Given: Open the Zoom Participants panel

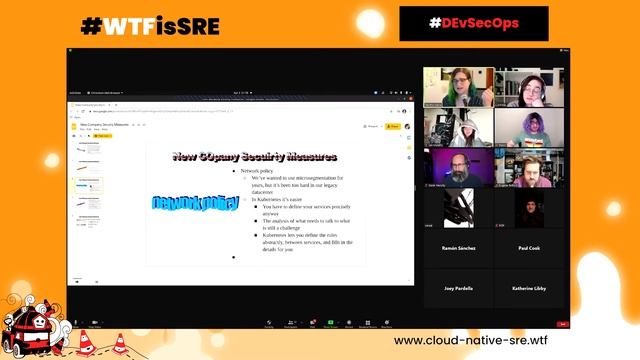Looking at the screenshot, I should point(291,324).
